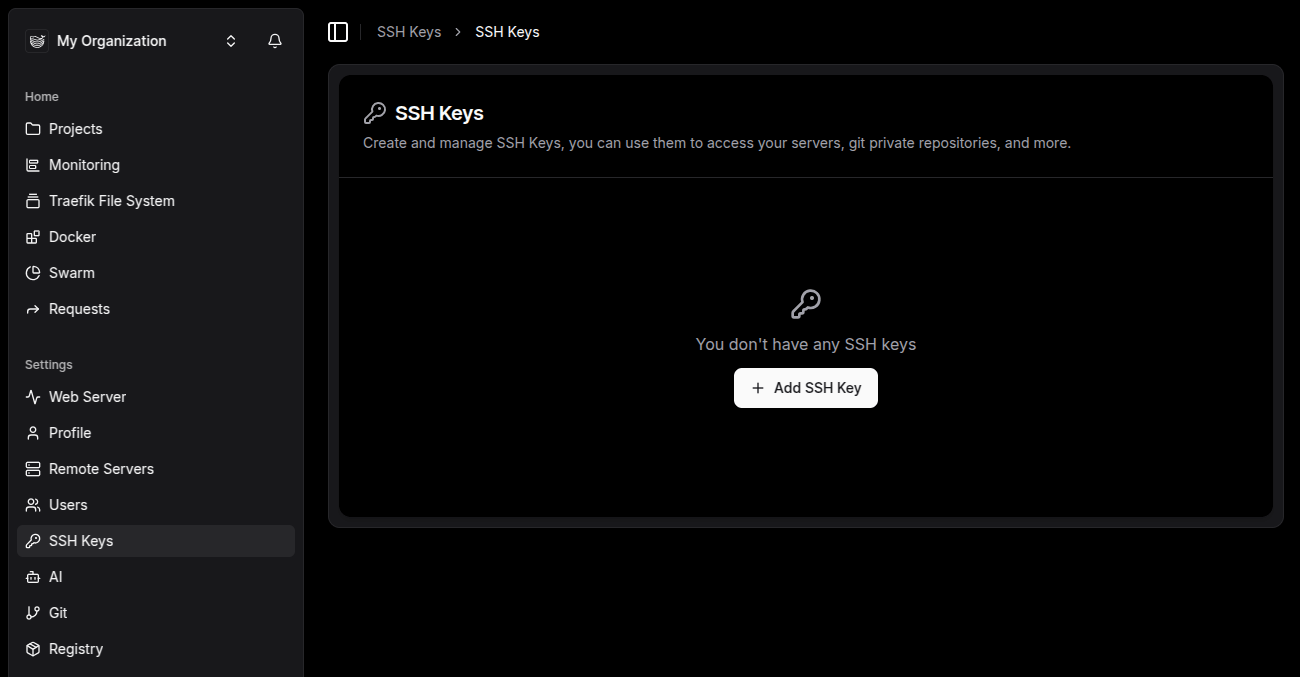Click the Swarm pie icon
The width and height of the screenshot is (1300, 677).
point(33,272)
